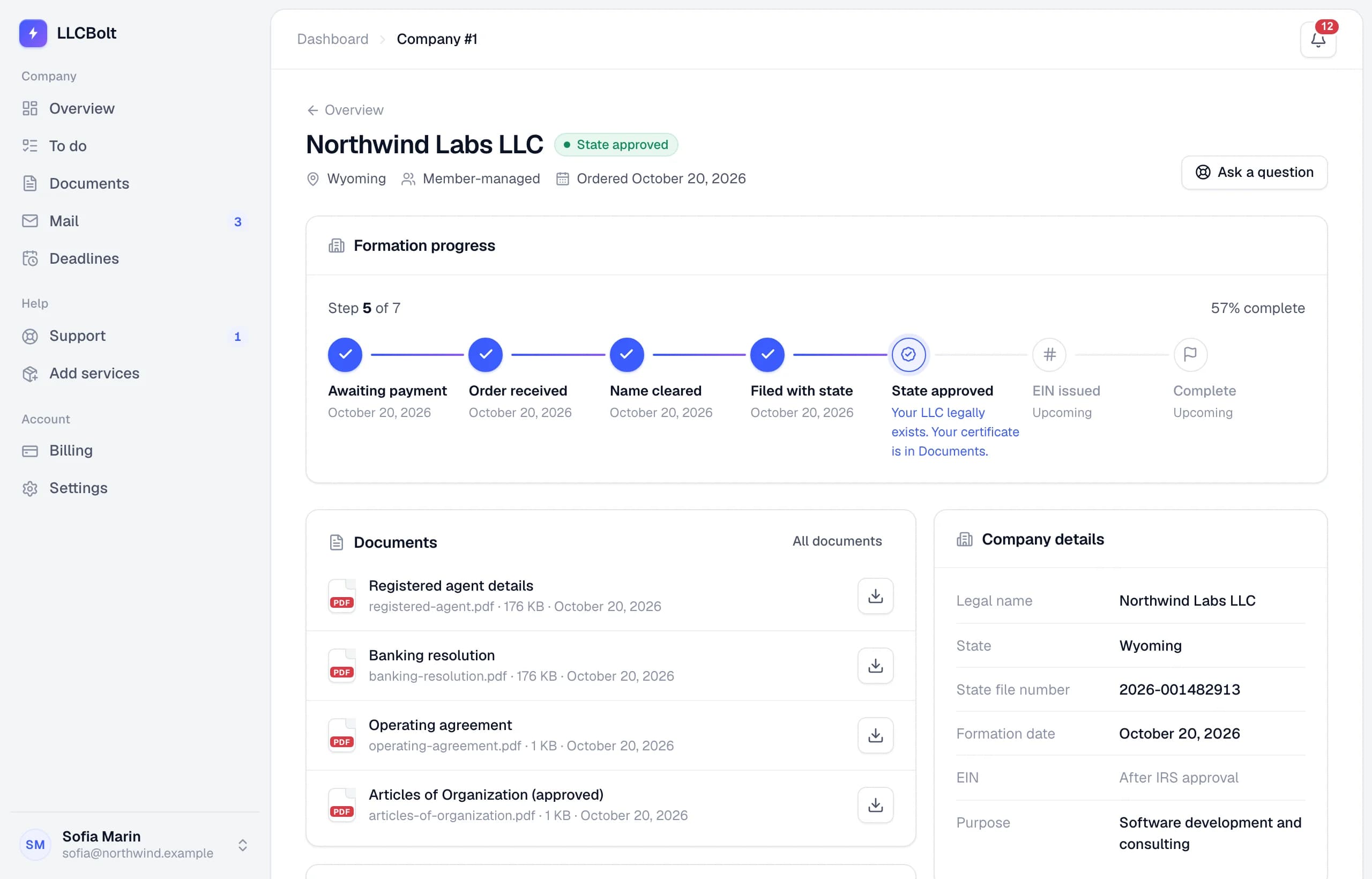The height and width of the screenshot is (879, 1372).
Task: Open the To do menu item
Action: (135, 146)
